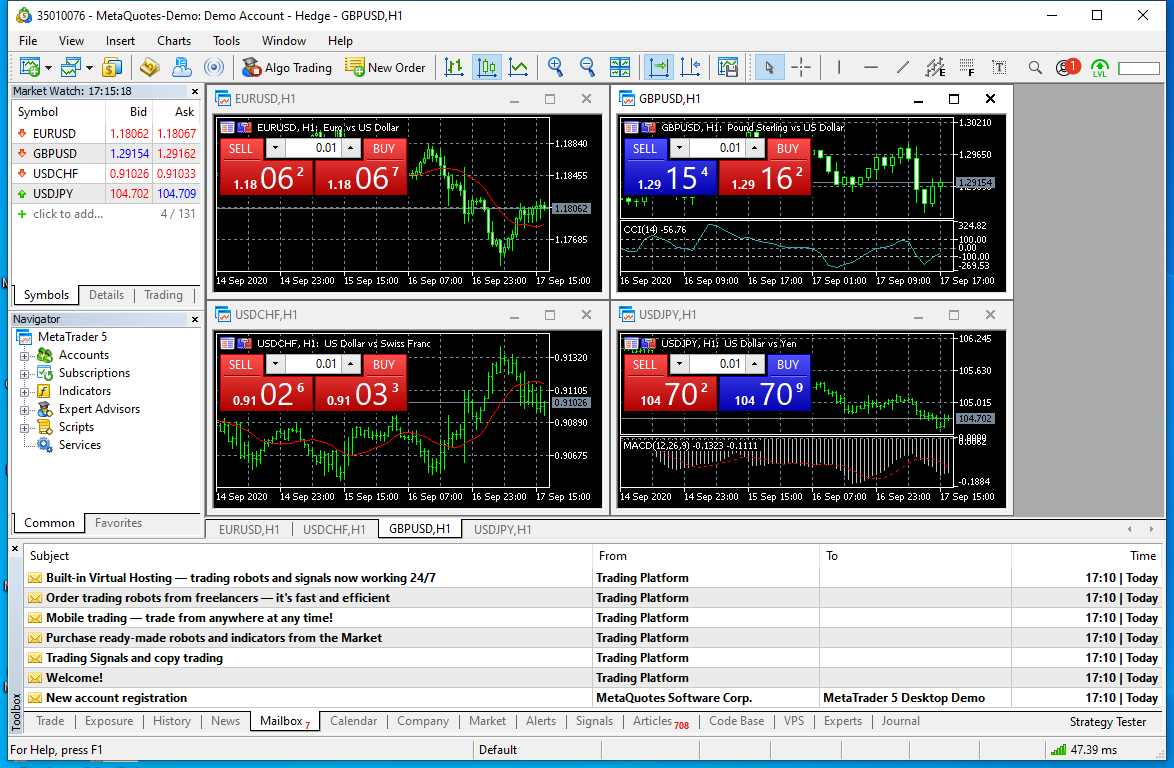Select the trendline drawing tool
Viewport: 1174px width, 768px height.
pyautogui.click(x=903, y=67)
